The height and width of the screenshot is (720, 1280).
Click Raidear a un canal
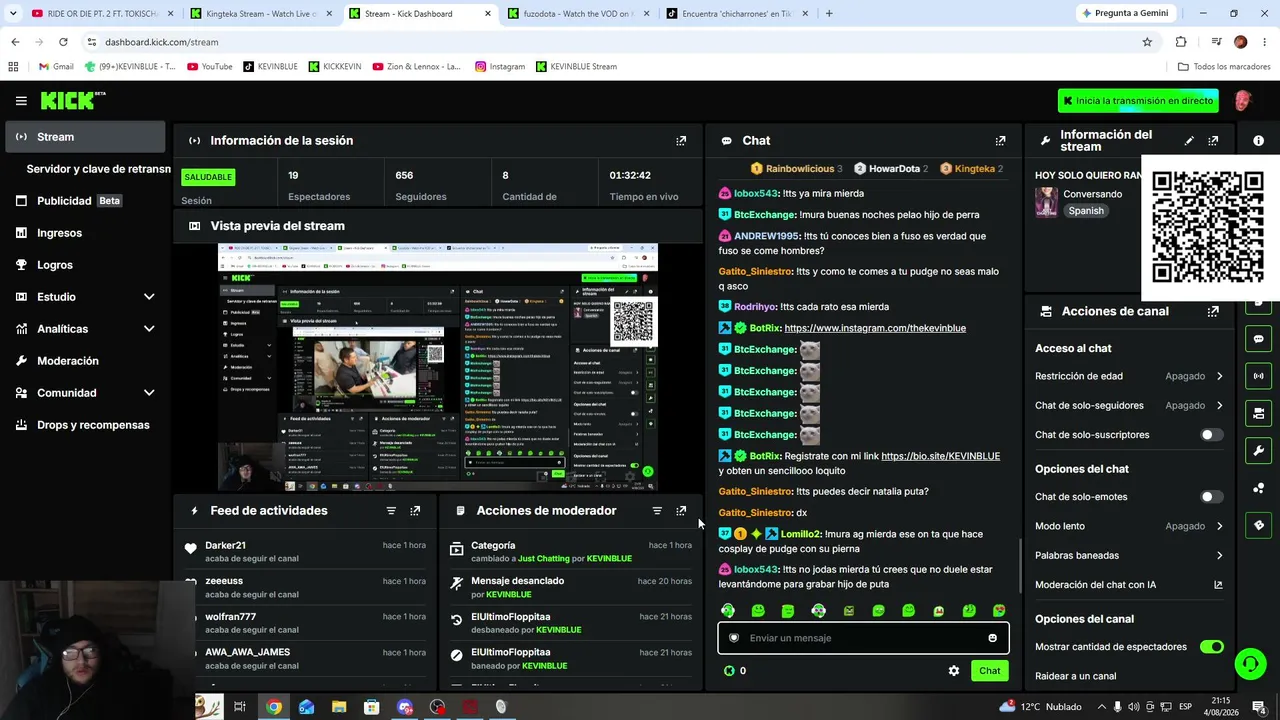coord(1075,676)
